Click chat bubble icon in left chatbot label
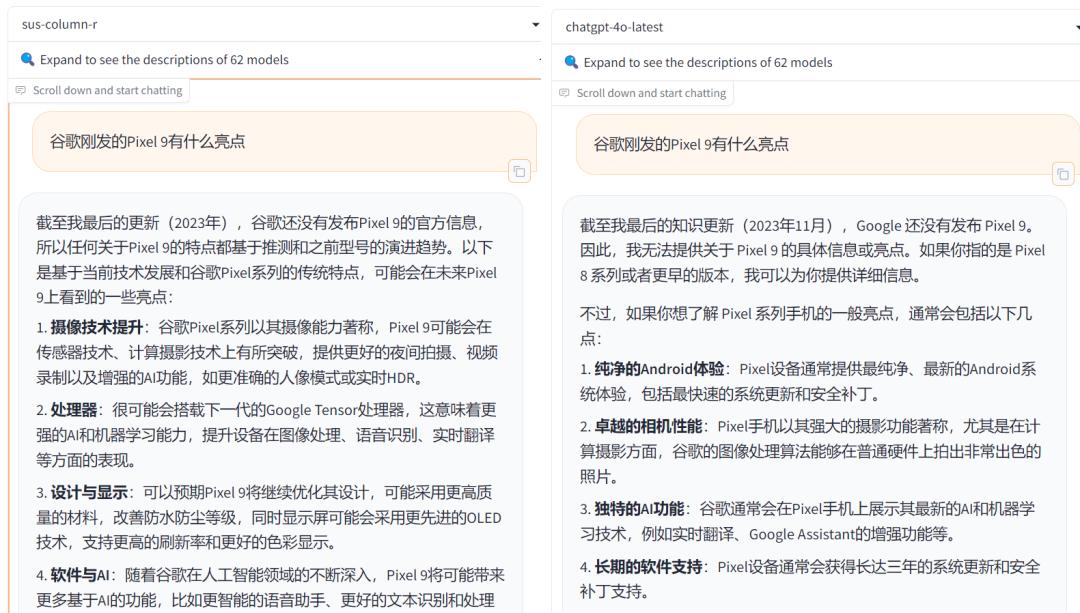The width and height of the screenshot is (1080, 613). coord(21,91)
